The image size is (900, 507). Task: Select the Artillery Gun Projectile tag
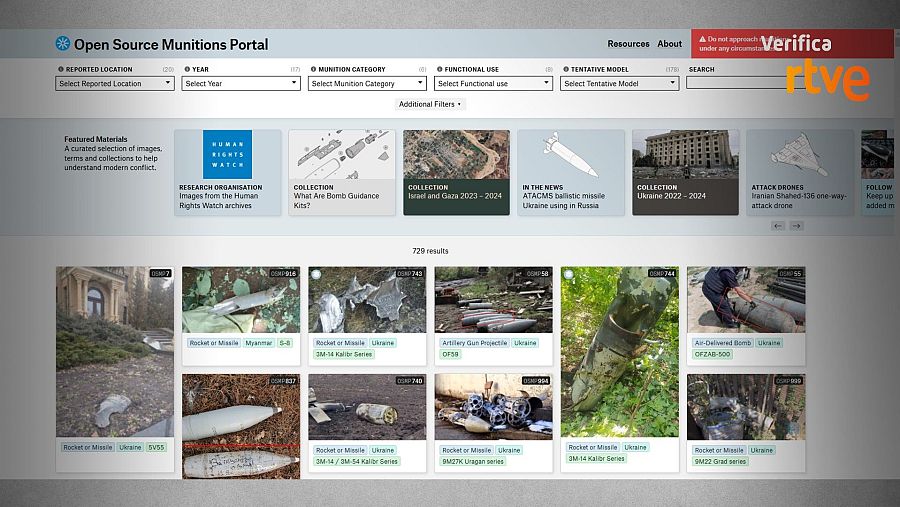(475, 343)
